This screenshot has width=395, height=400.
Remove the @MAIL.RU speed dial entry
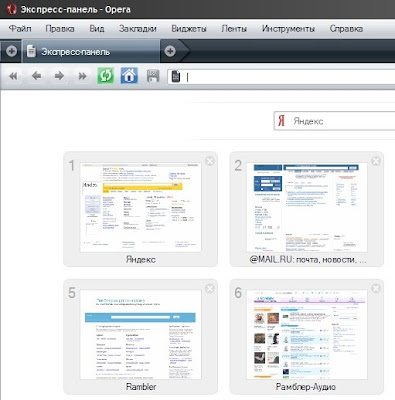376,161
